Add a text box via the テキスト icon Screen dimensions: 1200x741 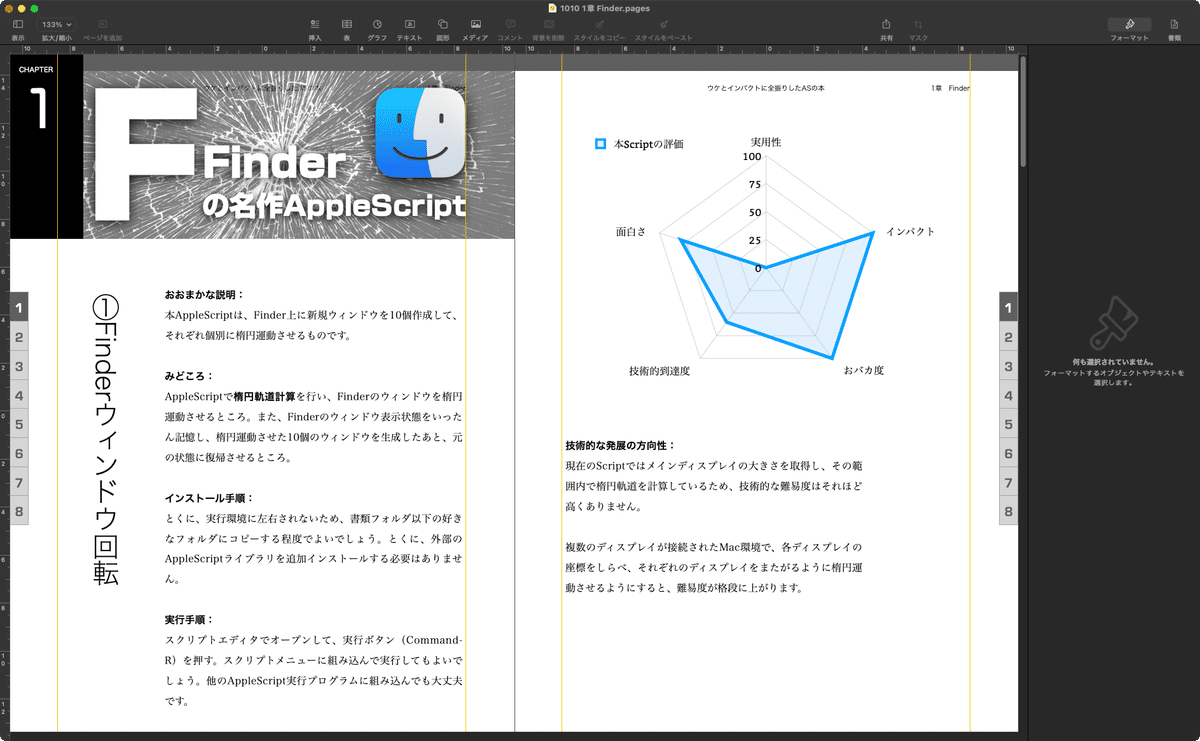408,26
